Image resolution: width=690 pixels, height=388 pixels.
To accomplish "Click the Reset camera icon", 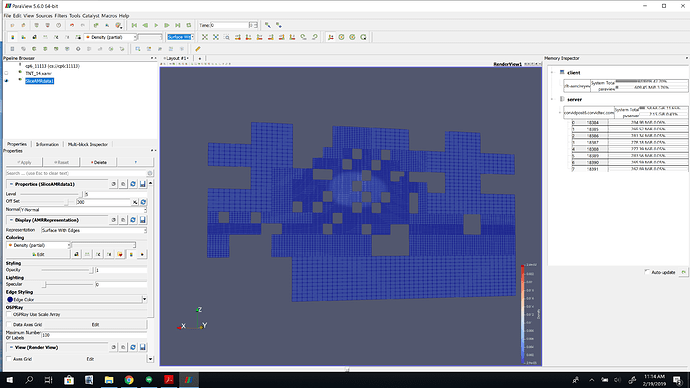I will (x=205, y=37).
